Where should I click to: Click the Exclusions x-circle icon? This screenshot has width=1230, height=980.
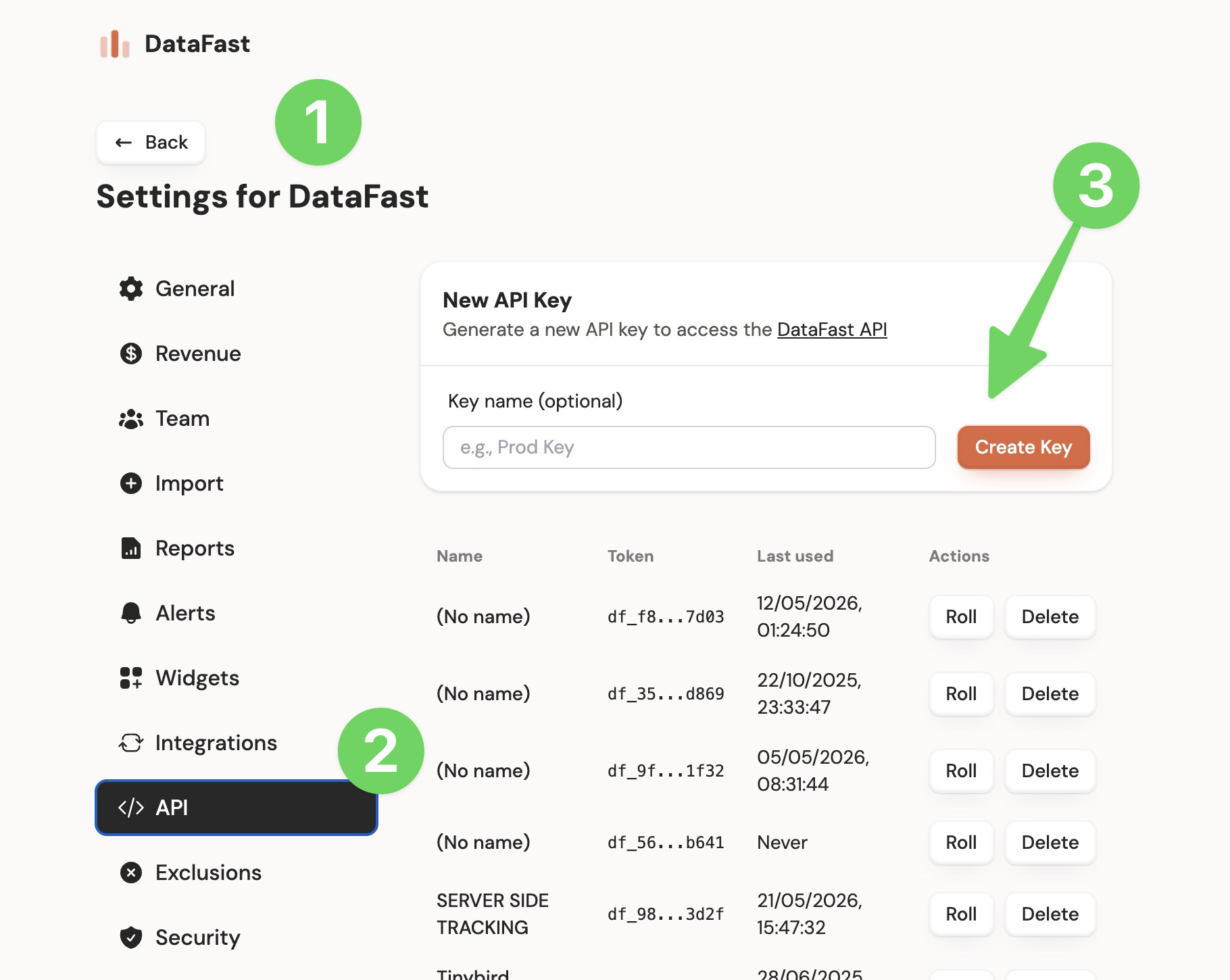point(131,873)
